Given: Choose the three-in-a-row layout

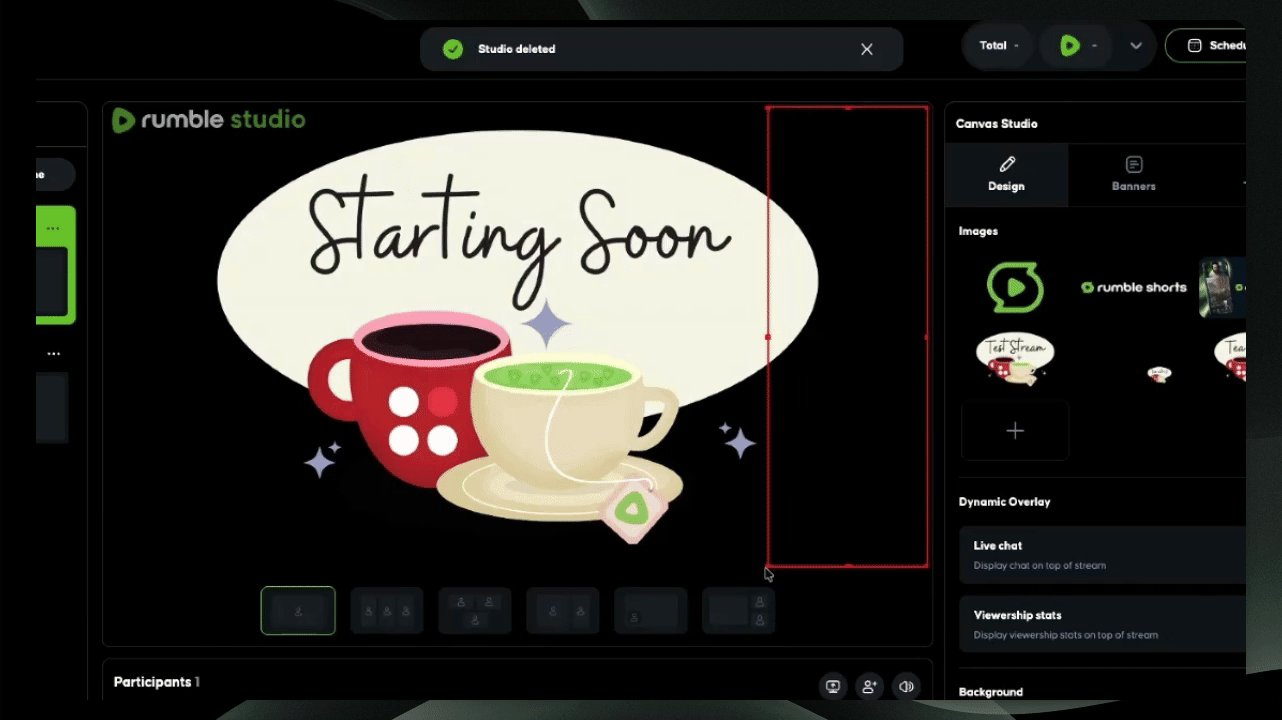Looking at the screenshot, I should [386, 610].
